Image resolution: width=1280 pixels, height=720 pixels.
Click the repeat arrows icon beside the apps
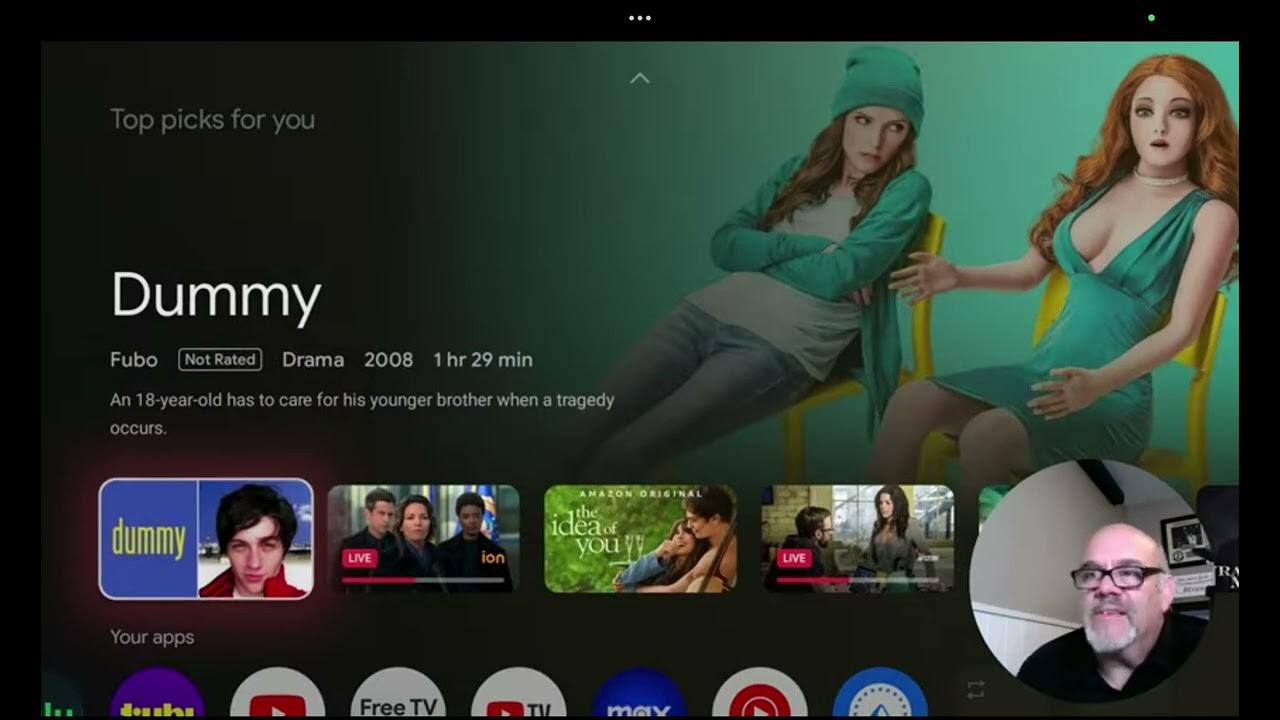976,690
